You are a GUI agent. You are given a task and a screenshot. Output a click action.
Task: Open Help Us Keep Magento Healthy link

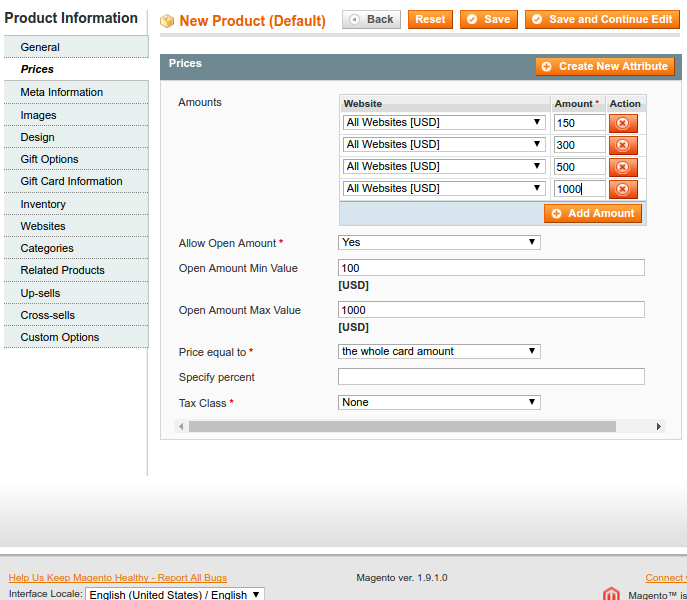coord(118,578)
